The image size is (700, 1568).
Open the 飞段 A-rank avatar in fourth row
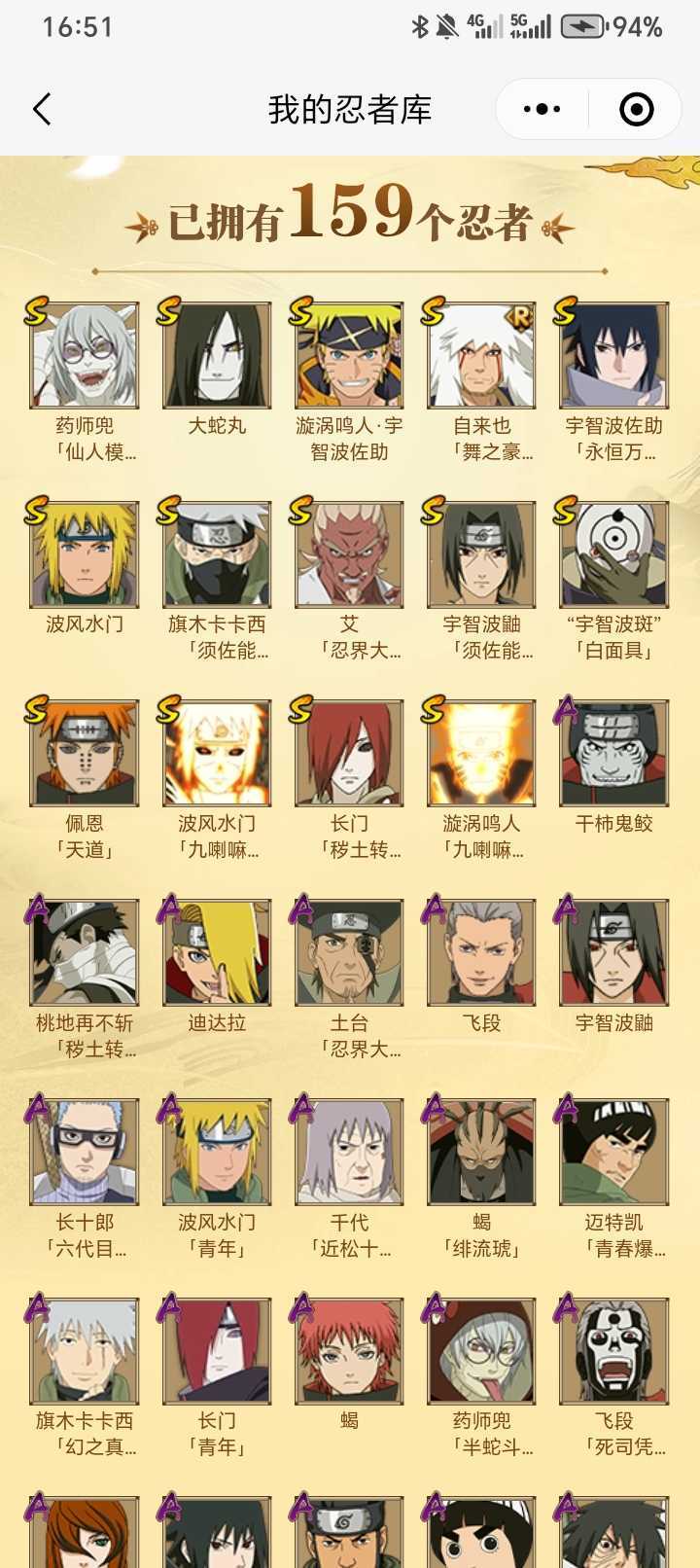481,952
